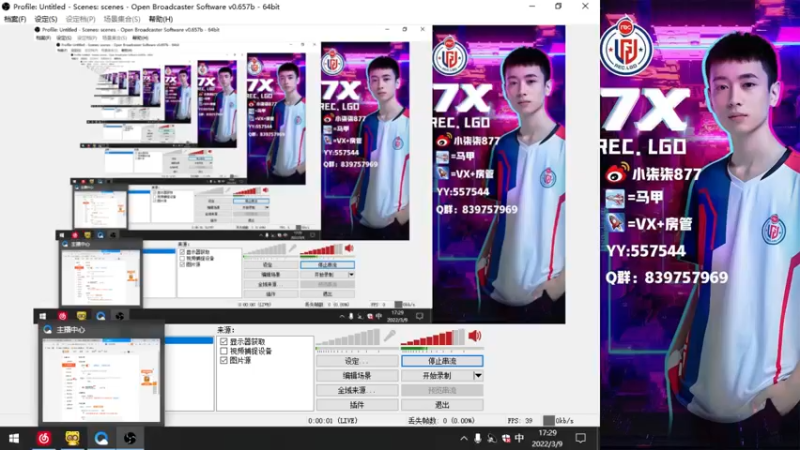Adjust the microphone volume bar slider
800x450 pixels.
(348, 337)
